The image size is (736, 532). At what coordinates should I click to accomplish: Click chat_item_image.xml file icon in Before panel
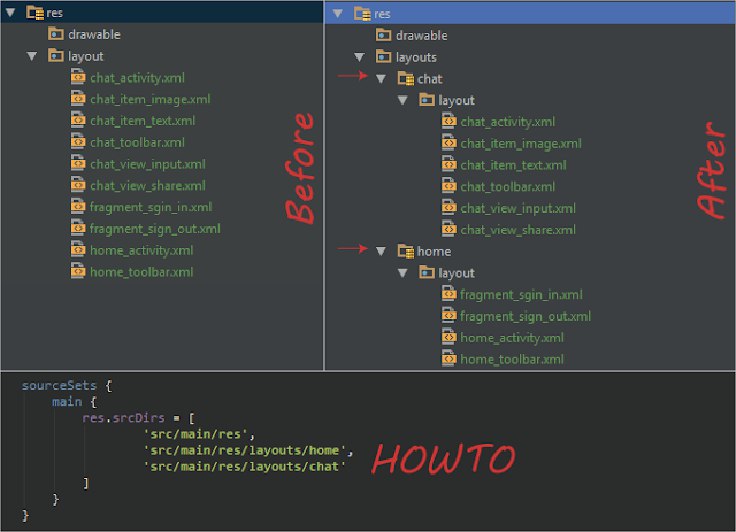78,98
